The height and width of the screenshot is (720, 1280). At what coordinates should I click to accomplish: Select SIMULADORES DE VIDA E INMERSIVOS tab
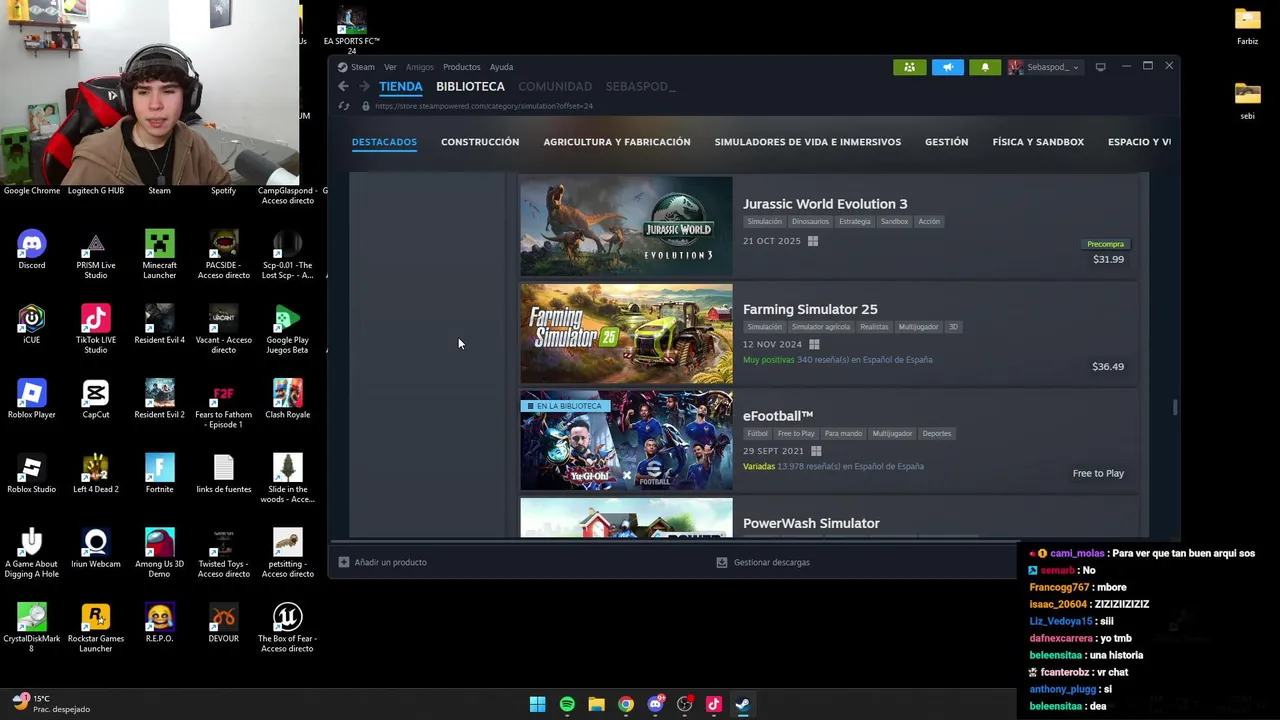808,142
